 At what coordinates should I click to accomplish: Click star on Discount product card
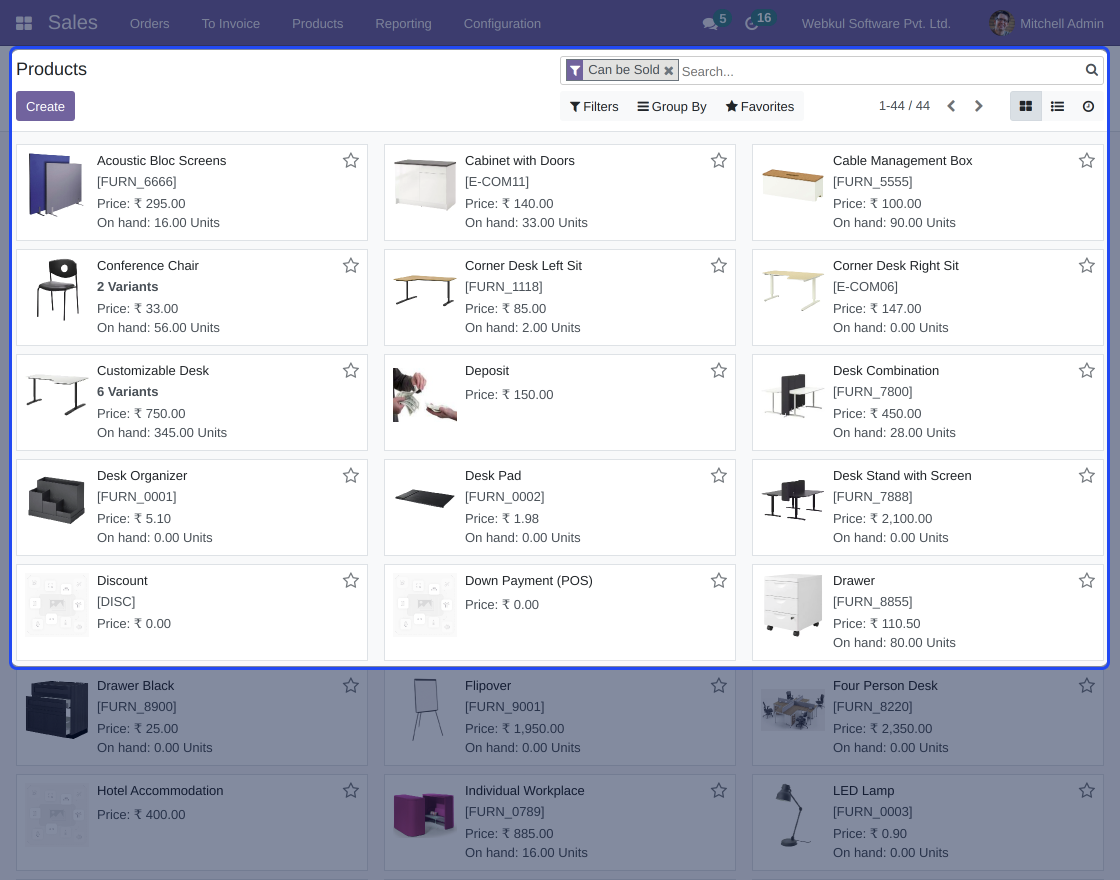(351, 581)
